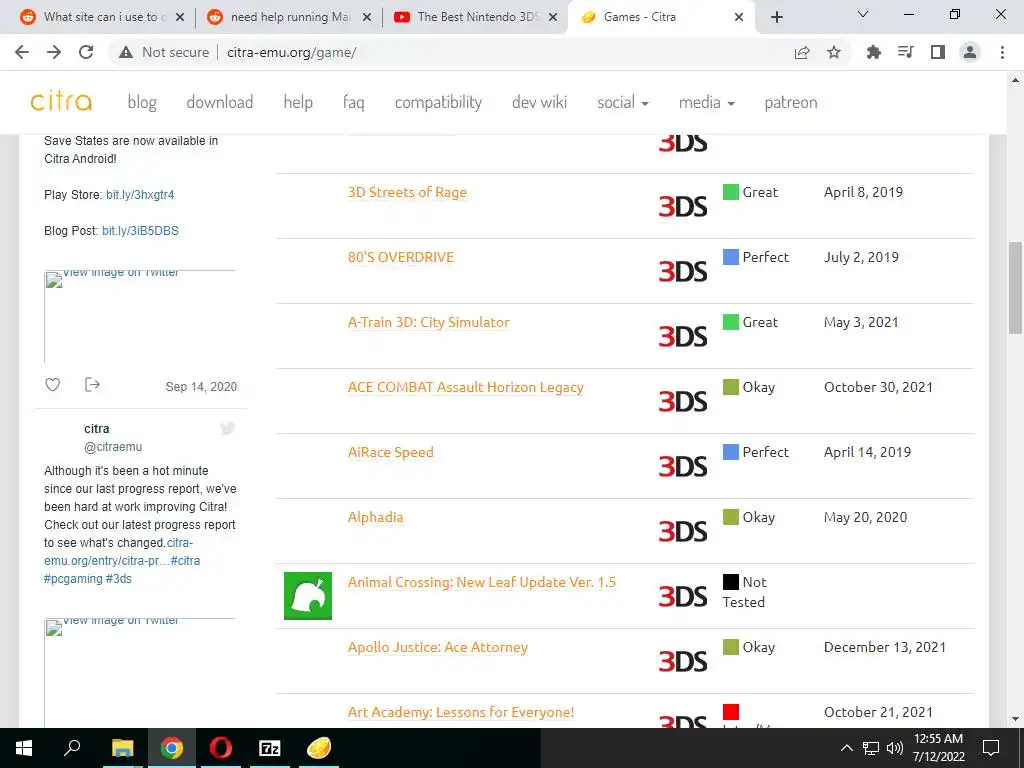Open Windows taskbar search
Viewport: 1024px width, 768px height.
[72, 748]
